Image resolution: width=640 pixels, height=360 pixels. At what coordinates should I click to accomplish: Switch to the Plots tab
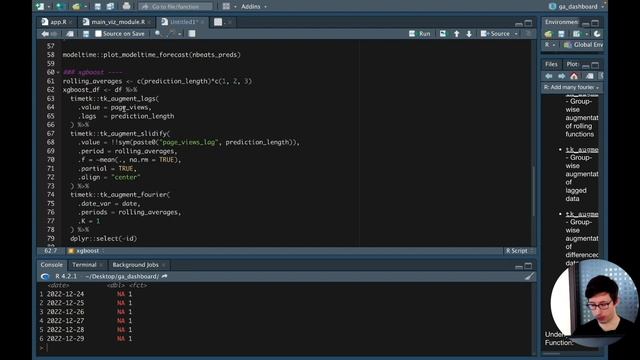tap(572, 64)
